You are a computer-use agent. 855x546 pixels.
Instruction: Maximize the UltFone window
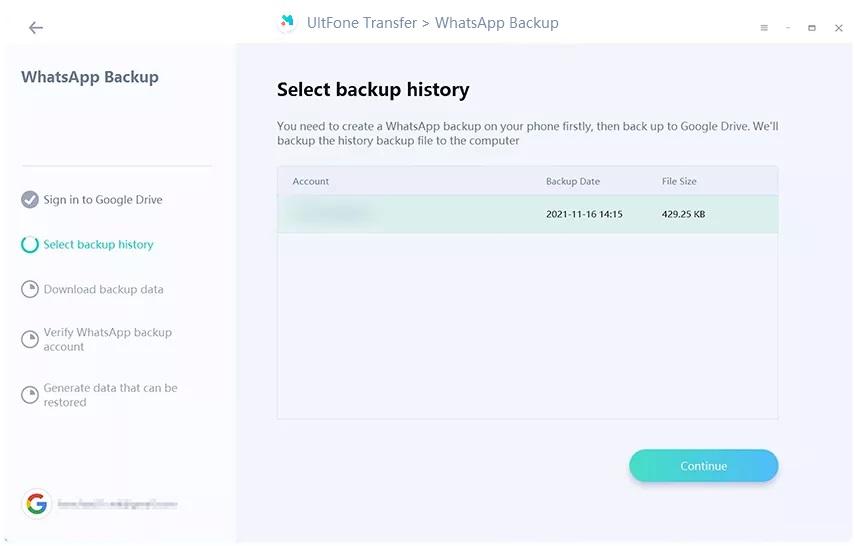pos(812,28)
